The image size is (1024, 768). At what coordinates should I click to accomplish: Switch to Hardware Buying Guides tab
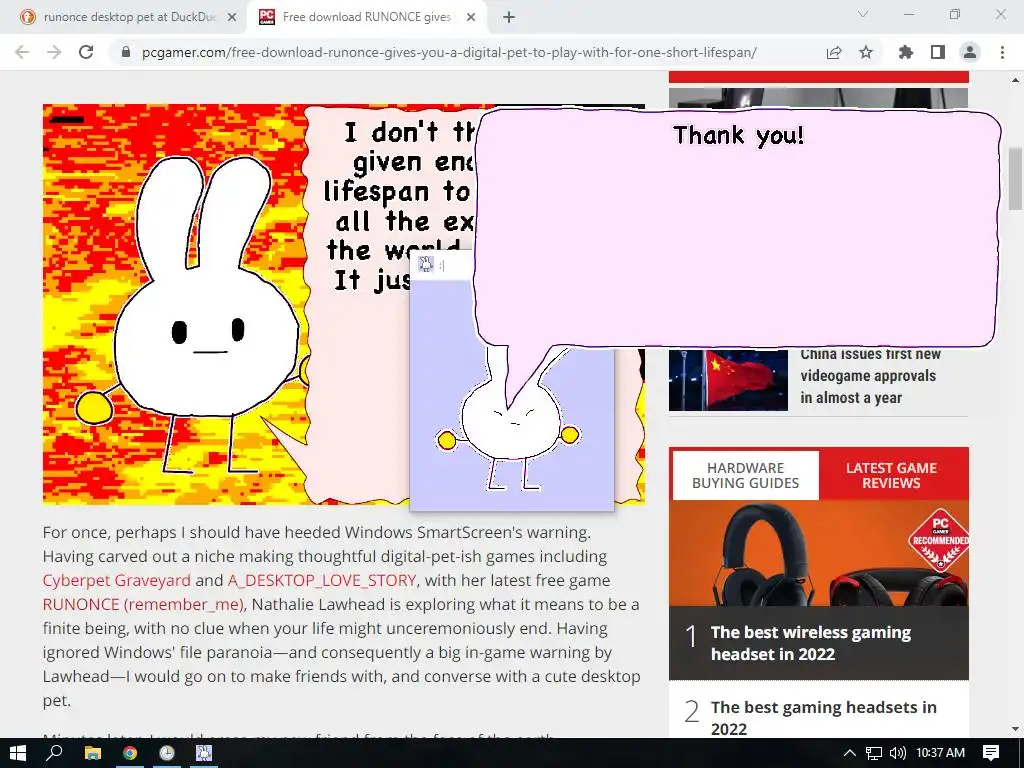745,475
